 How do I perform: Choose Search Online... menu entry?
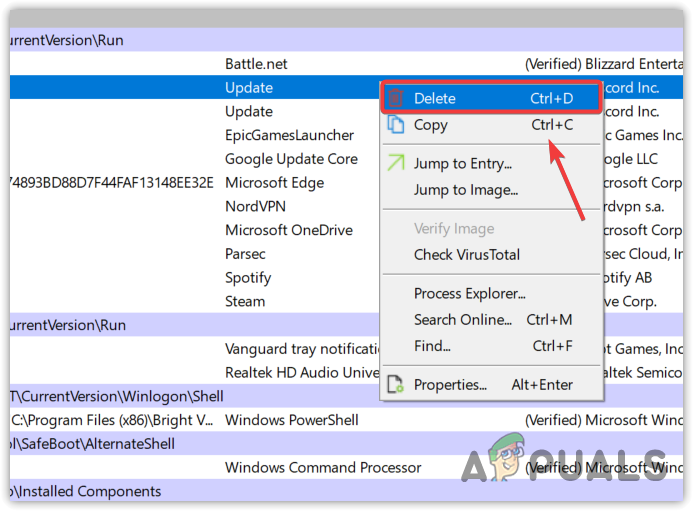491,320
